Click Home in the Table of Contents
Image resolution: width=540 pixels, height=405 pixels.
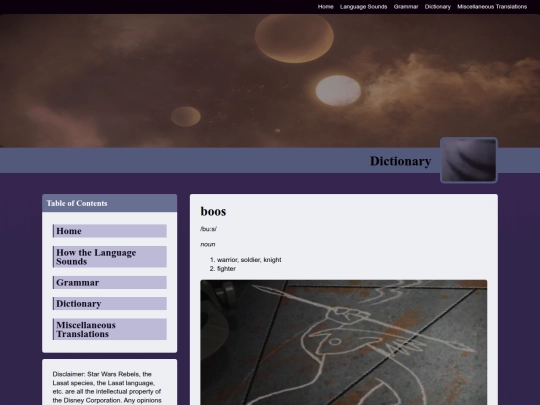[110, 231]
